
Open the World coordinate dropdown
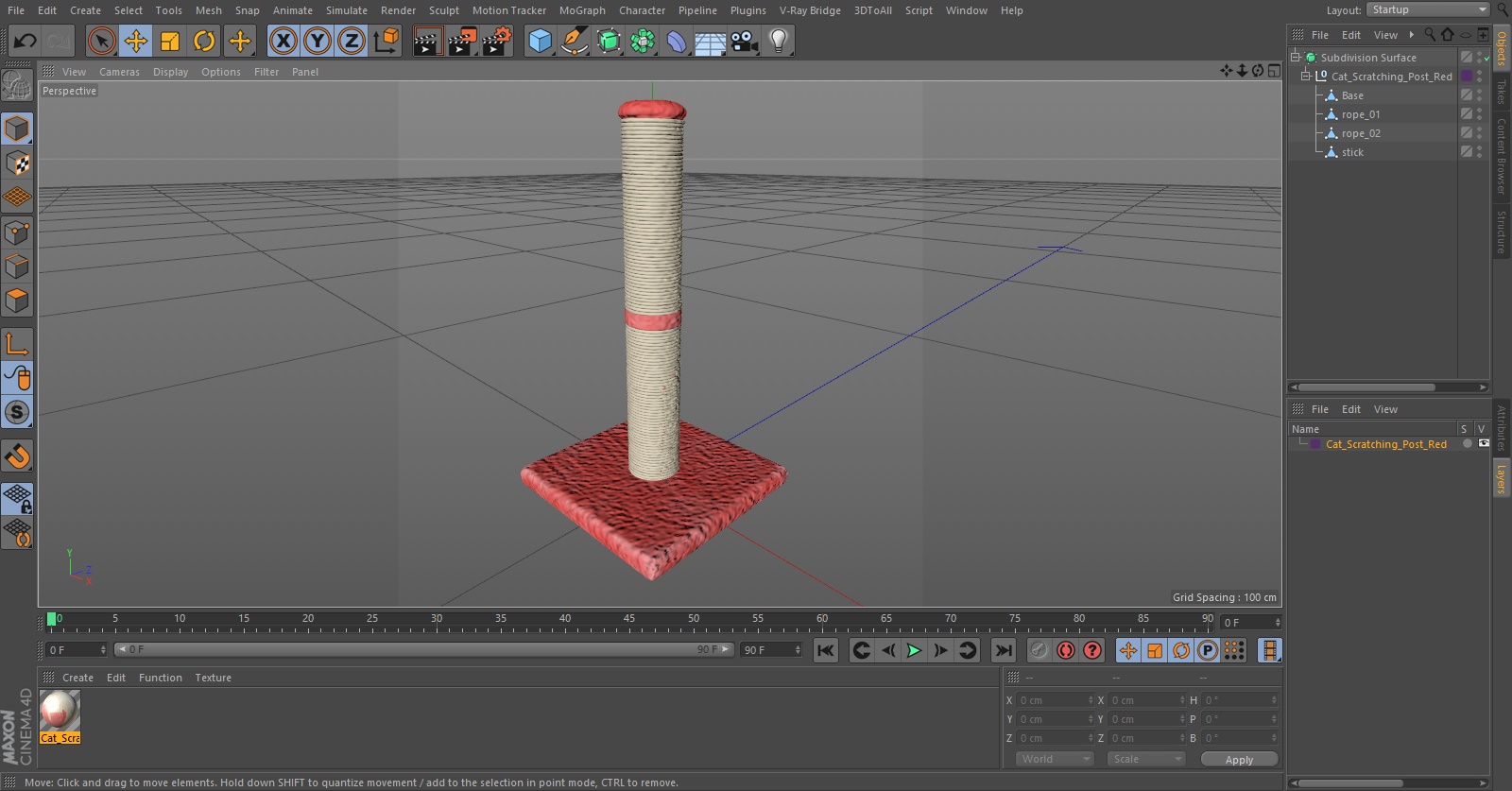tap(1055, 759)
